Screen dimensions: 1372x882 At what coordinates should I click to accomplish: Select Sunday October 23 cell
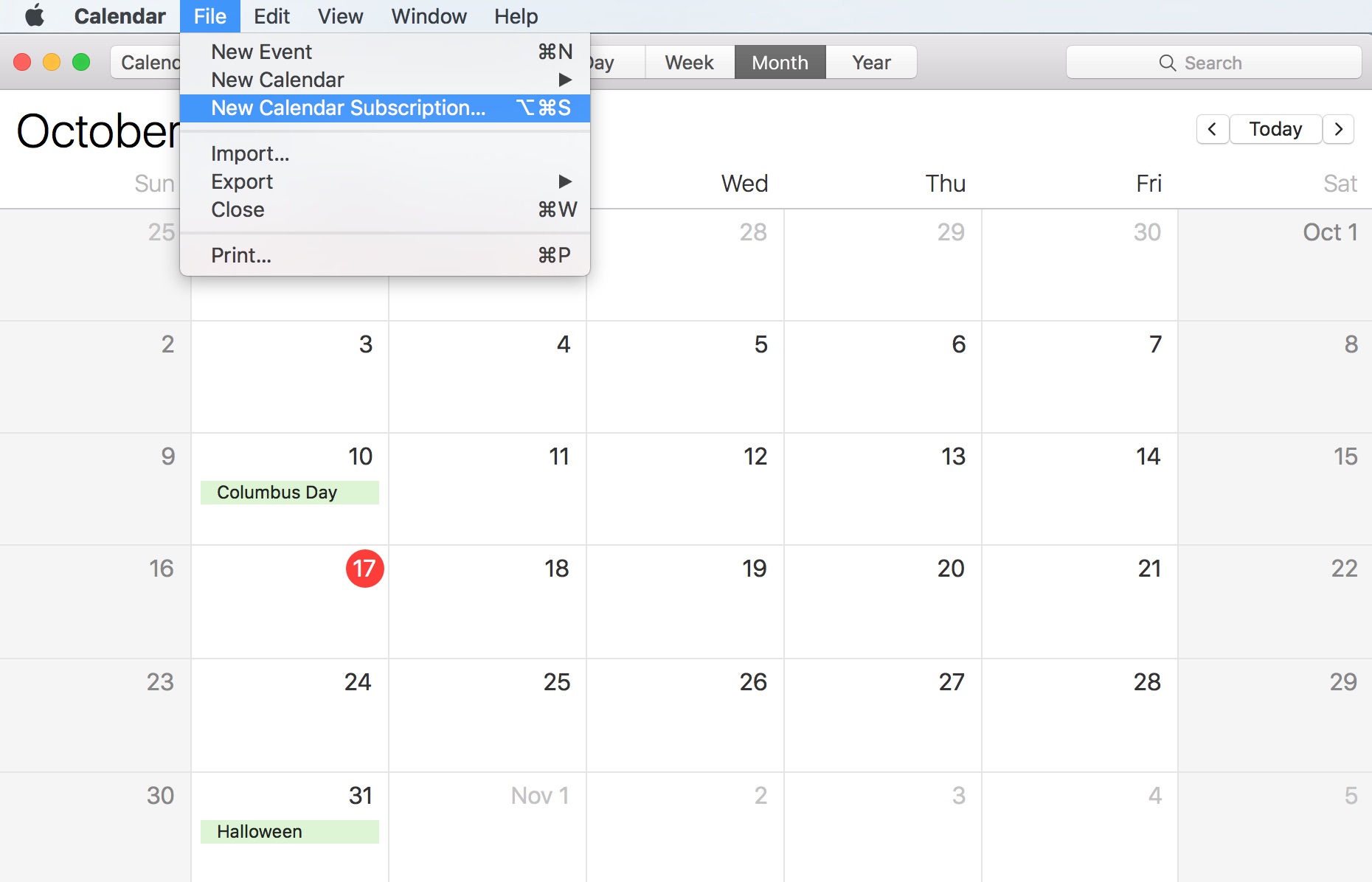click(95, 715)
